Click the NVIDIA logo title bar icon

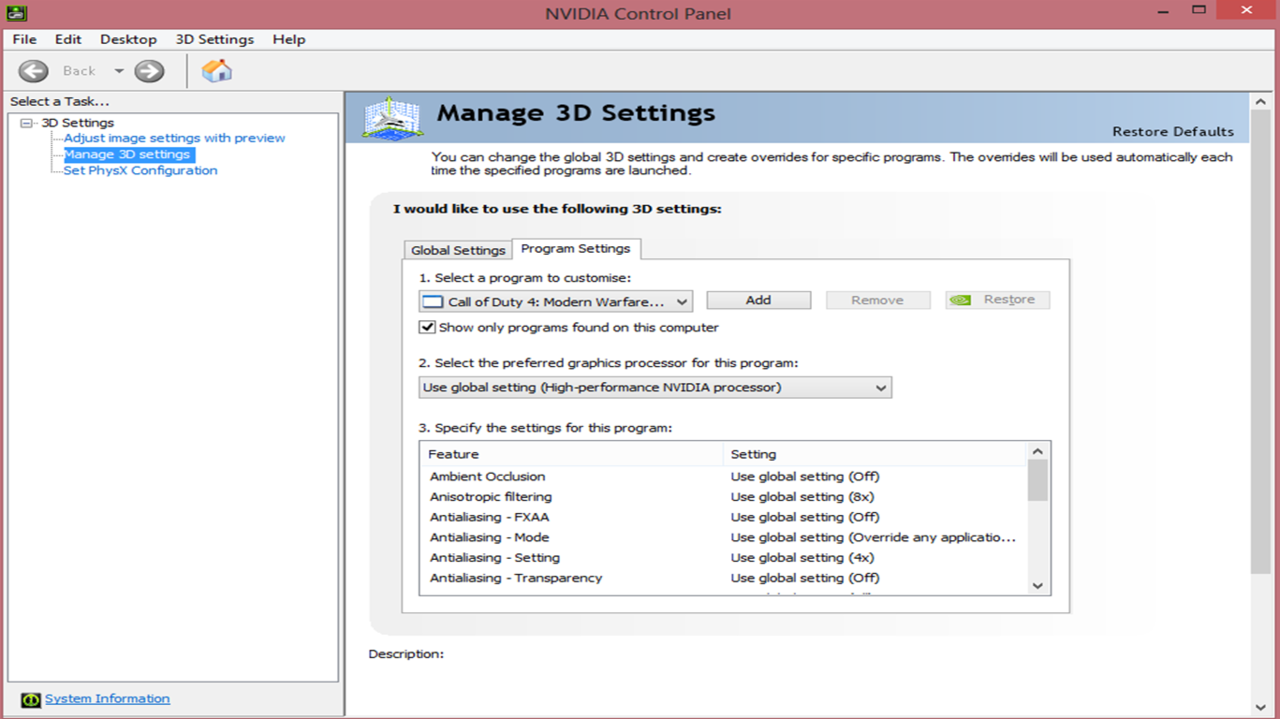click(14, 13)
